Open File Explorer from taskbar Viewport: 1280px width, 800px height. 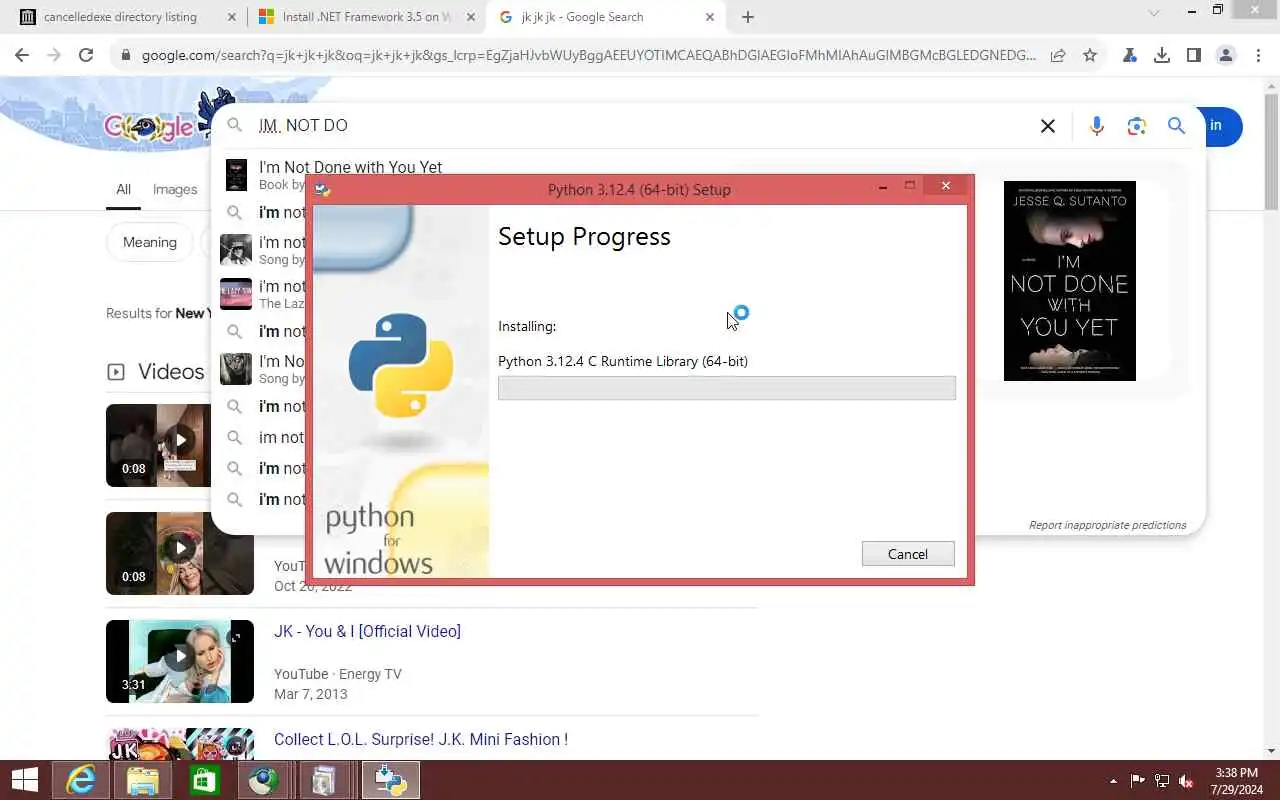coord(143,780)
